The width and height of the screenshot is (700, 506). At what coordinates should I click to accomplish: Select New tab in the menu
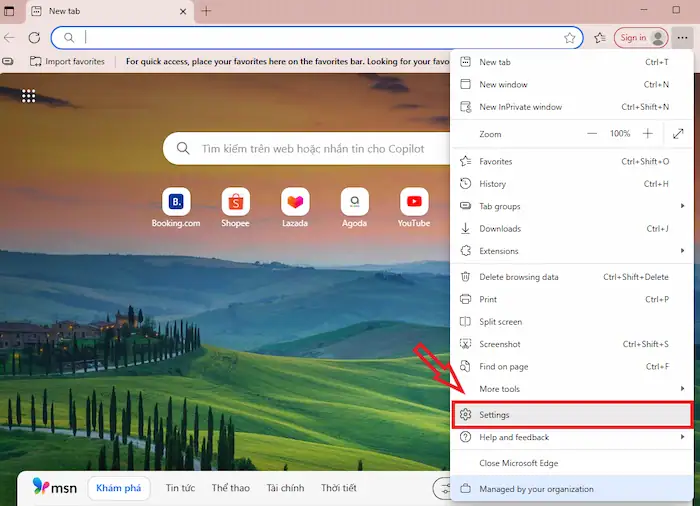572,62
